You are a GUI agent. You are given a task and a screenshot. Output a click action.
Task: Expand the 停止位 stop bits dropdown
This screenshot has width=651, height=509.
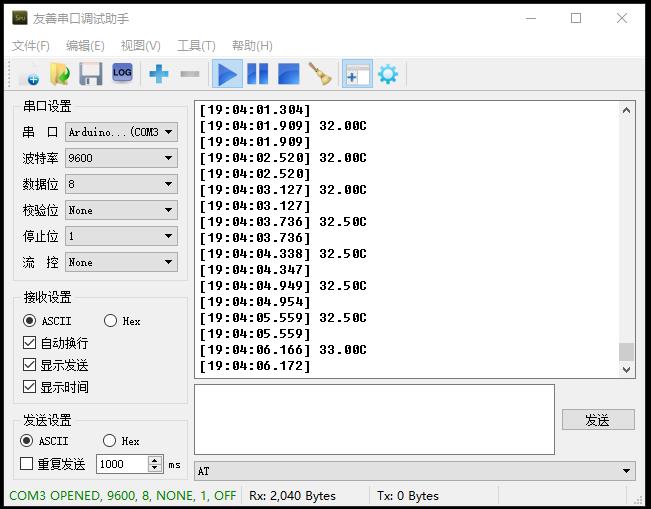121,236
